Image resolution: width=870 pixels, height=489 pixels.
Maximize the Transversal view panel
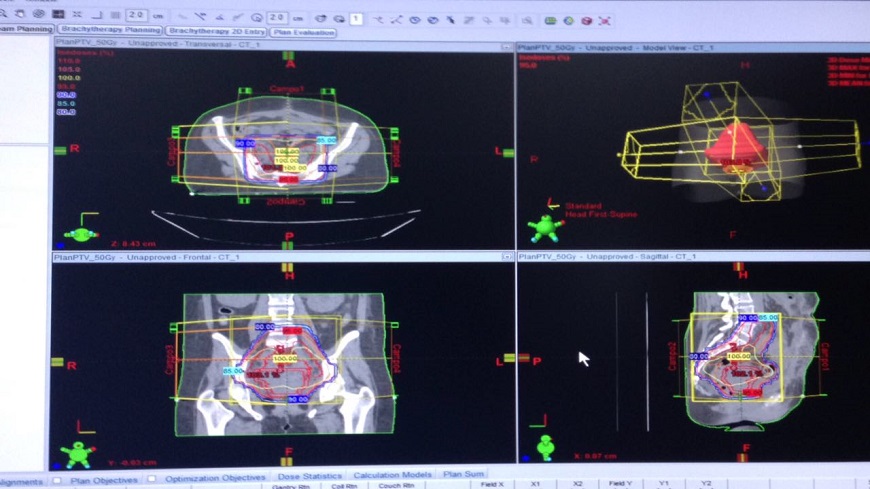point(506,48)
